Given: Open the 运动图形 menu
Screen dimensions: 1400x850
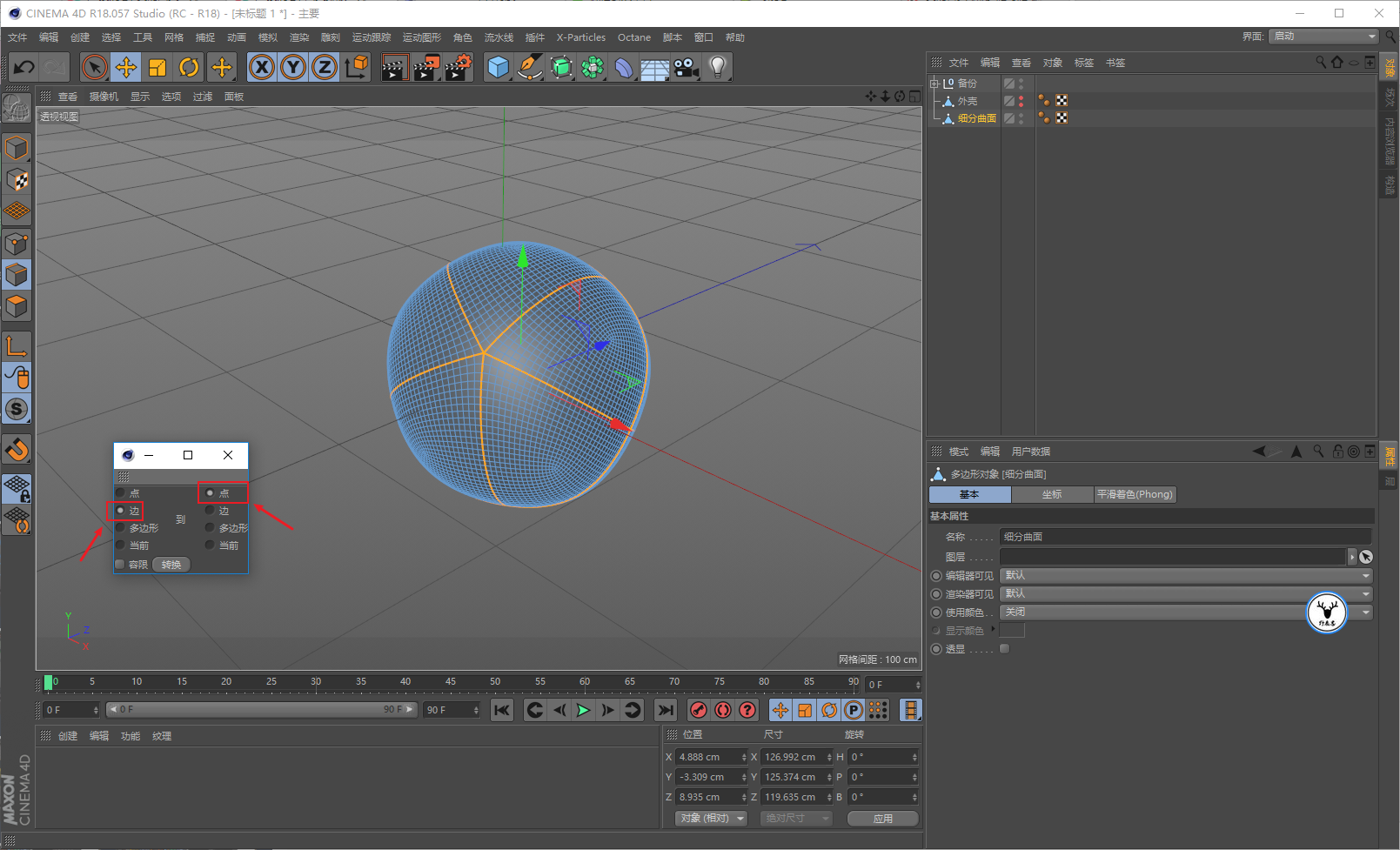Looking at the screenshot, I should pos(422,37).
